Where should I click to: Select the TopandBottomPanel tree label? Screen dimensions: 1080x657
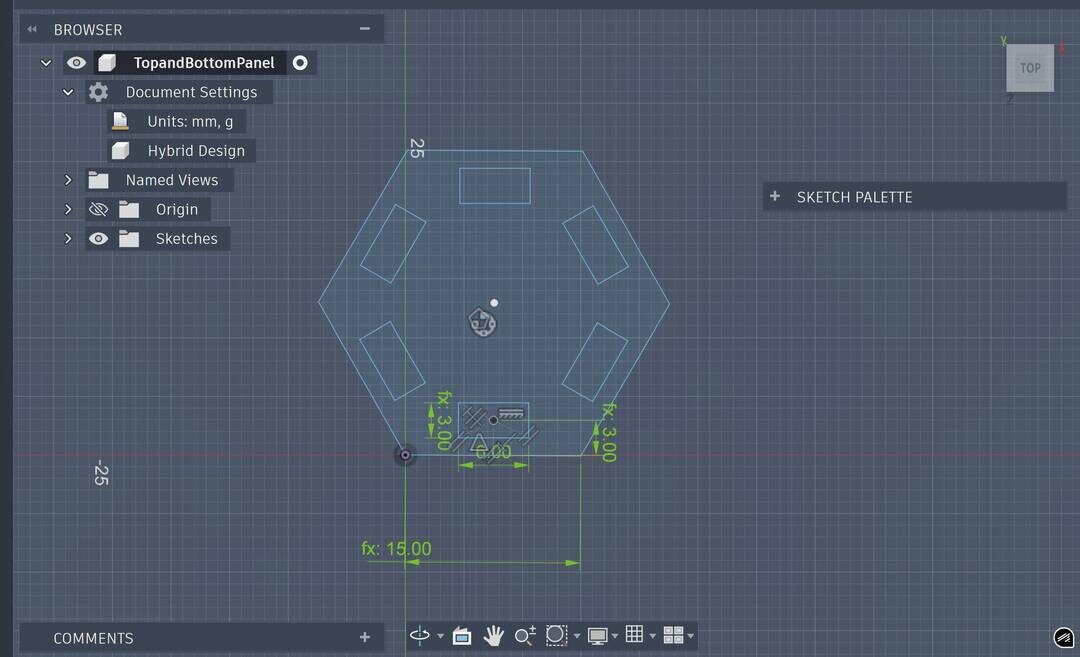click(204, 63)
